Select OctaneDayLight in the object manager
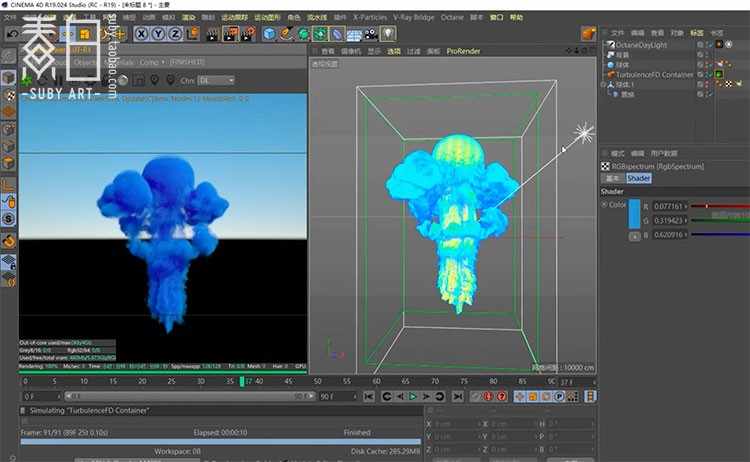The image size is (750, 462). 641,44
